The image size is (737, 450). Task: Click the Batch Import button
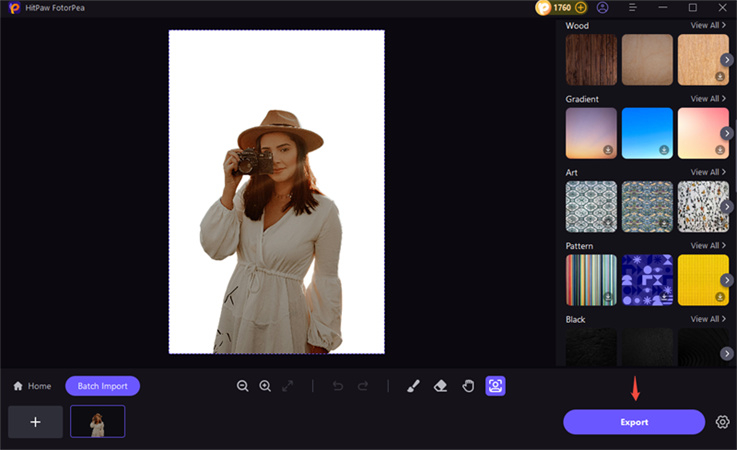coord(103,386)
